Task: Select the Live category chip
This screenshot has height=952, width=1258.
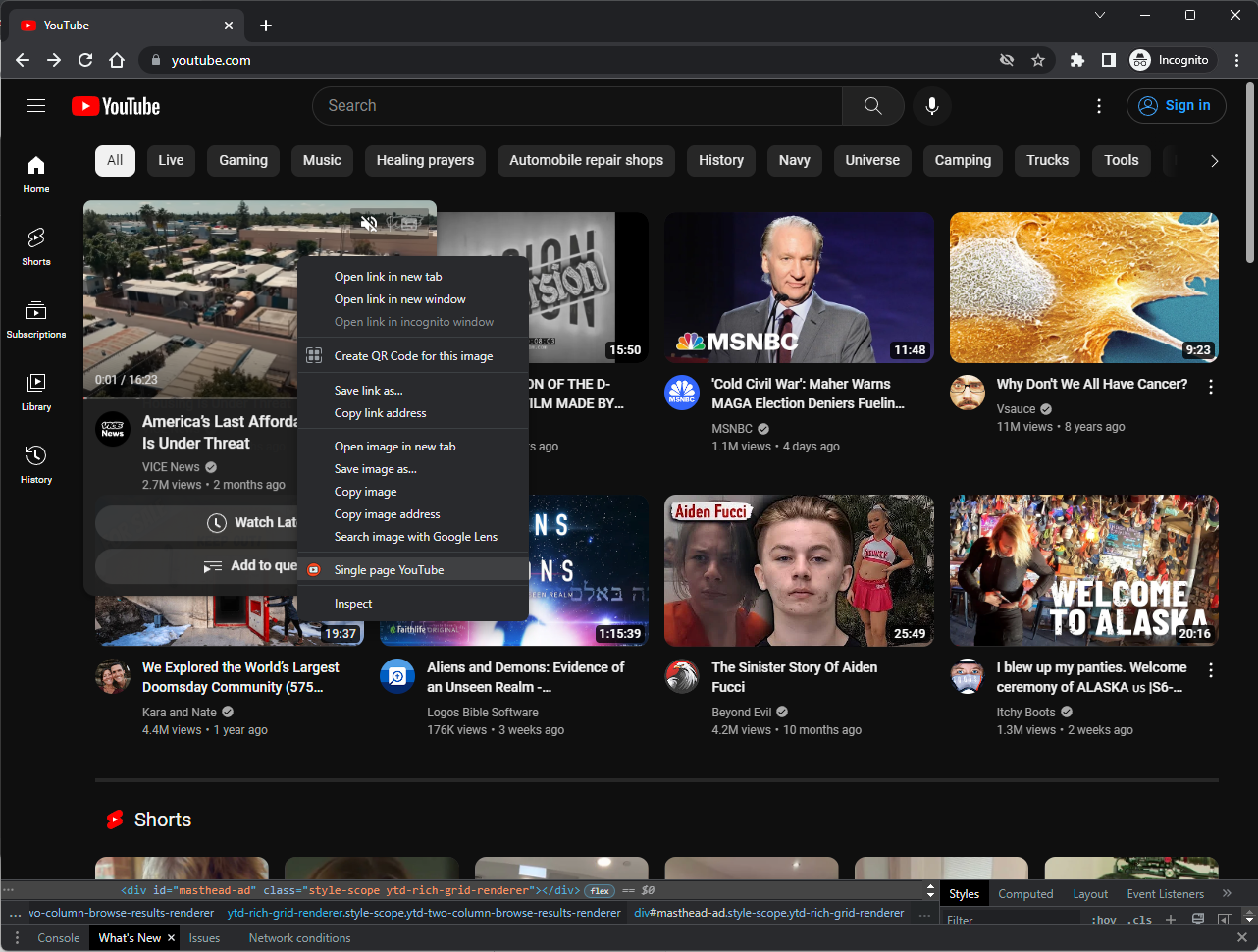Action: [x=171, y=160]
